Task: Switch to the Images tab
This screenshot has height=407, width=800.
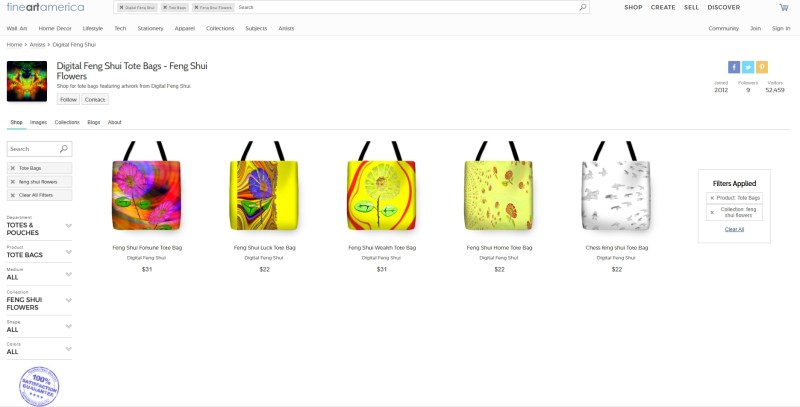Action: click(38, 122)
